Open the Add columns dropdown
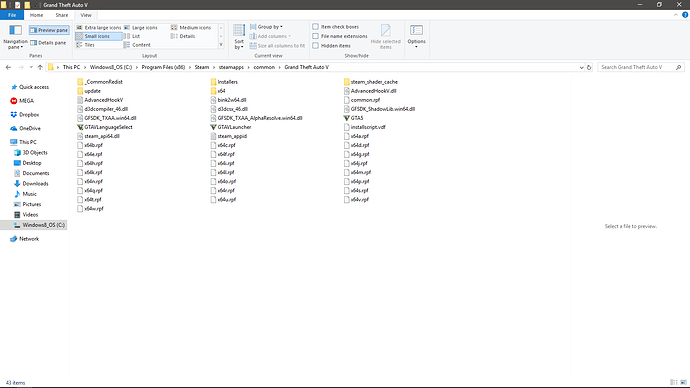The image size is (690, 388). (270, 36)
